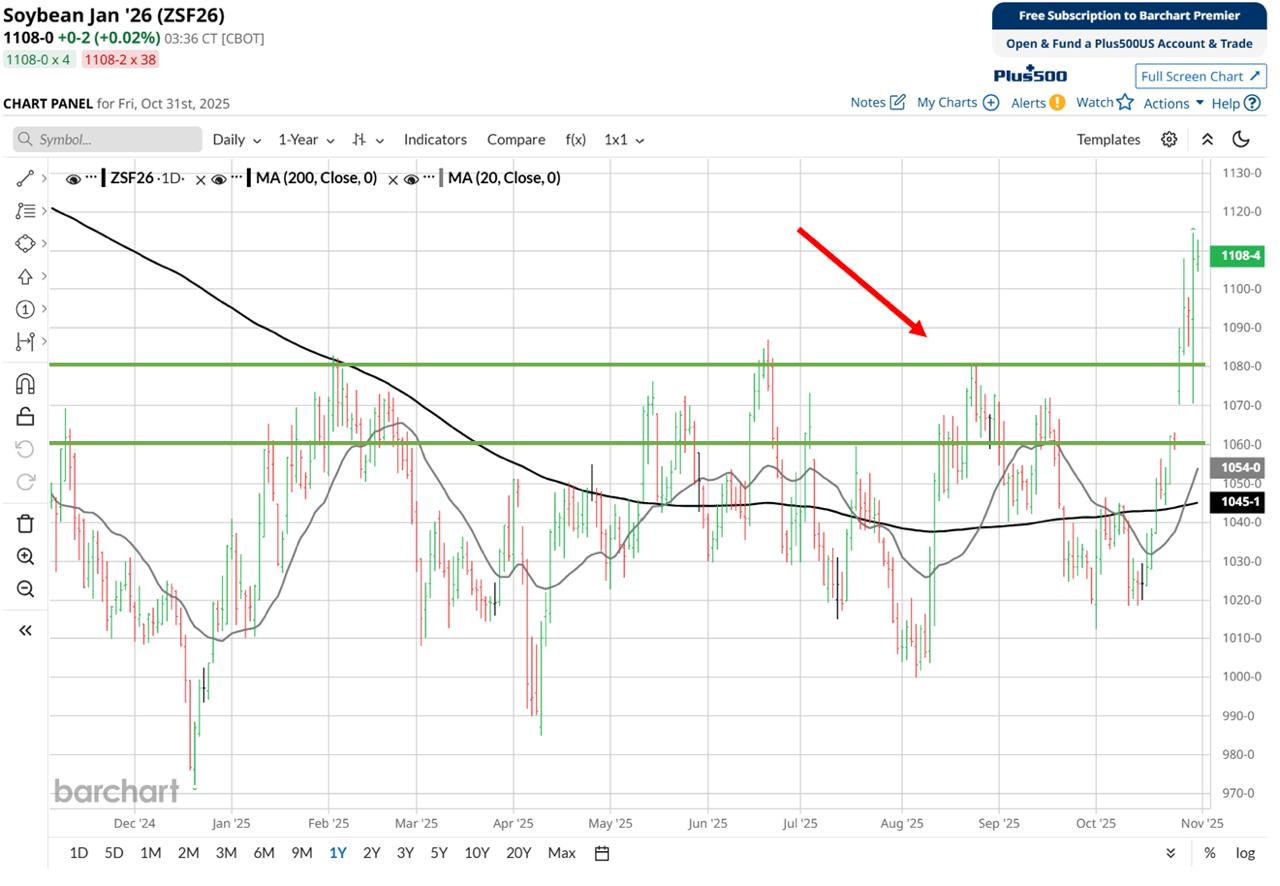This screenshot has height=886, width=1280.
Task: Zoom out using the magnifier minus icon
Action: (26, 590)
